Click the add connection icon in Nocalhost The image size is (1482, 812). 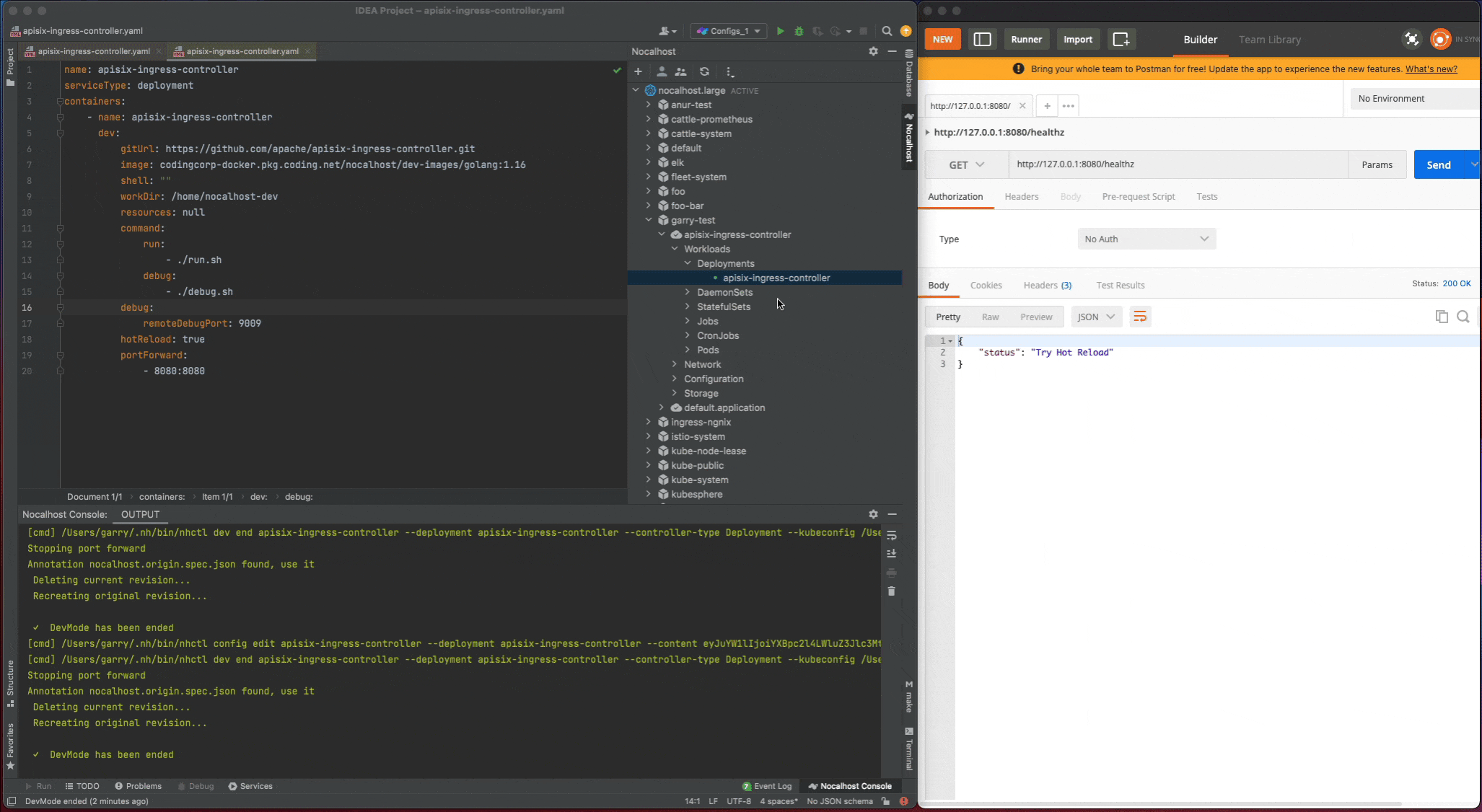pos(638,71)
